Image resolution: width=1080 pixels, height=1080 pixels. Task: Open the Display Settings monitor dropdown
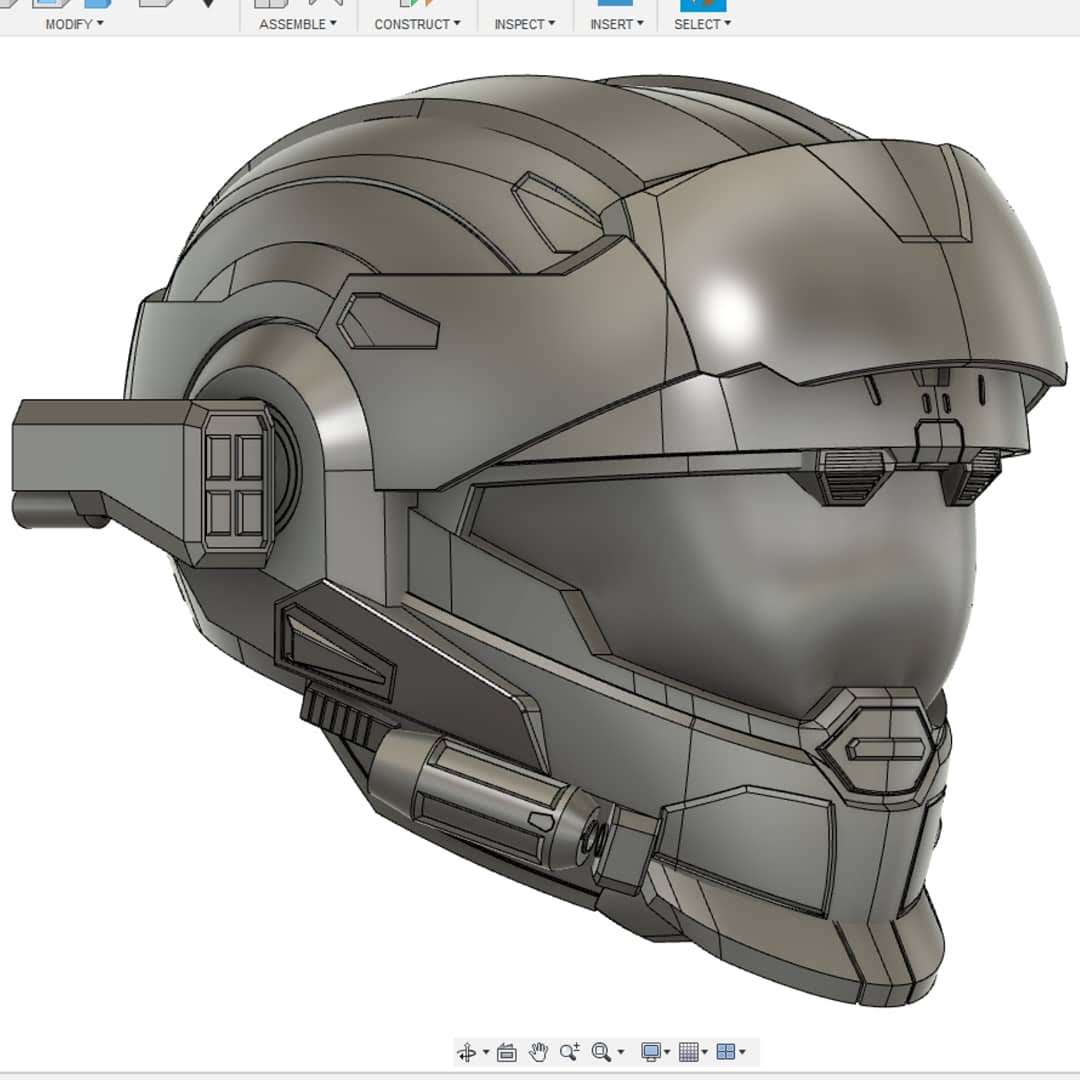(655, 1052)
